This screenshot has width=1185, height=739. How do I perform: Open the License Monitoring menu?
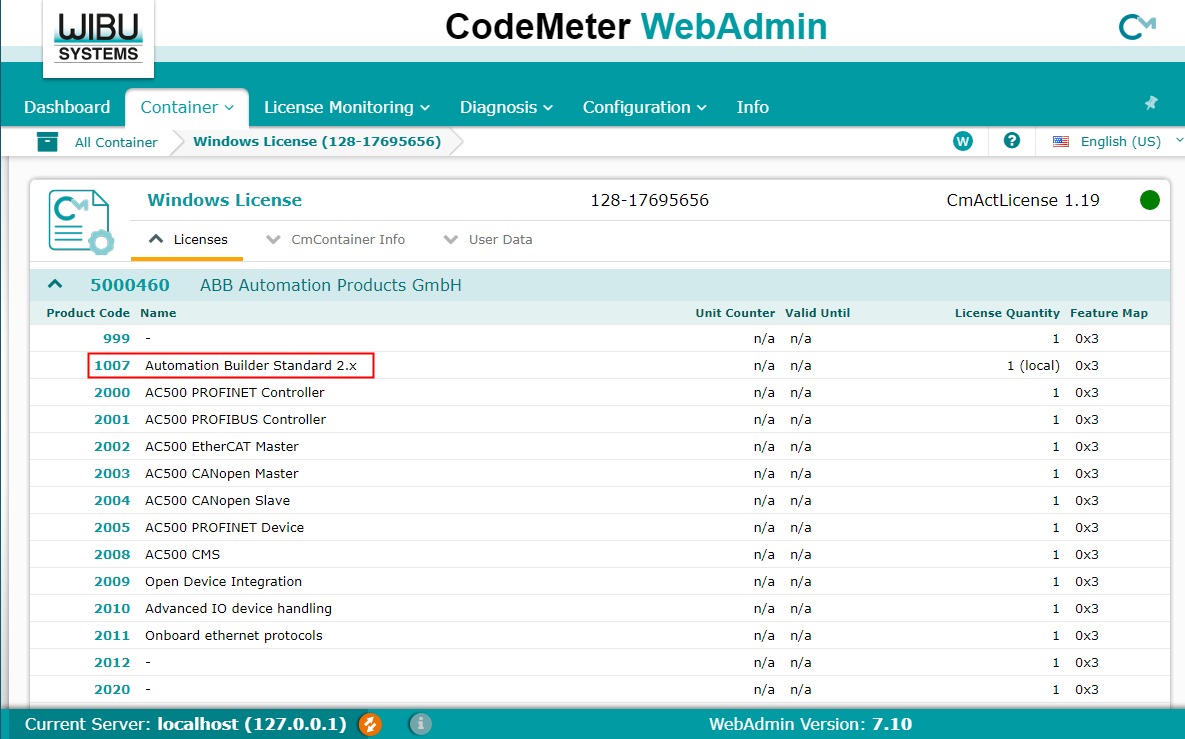coord(347,107)
